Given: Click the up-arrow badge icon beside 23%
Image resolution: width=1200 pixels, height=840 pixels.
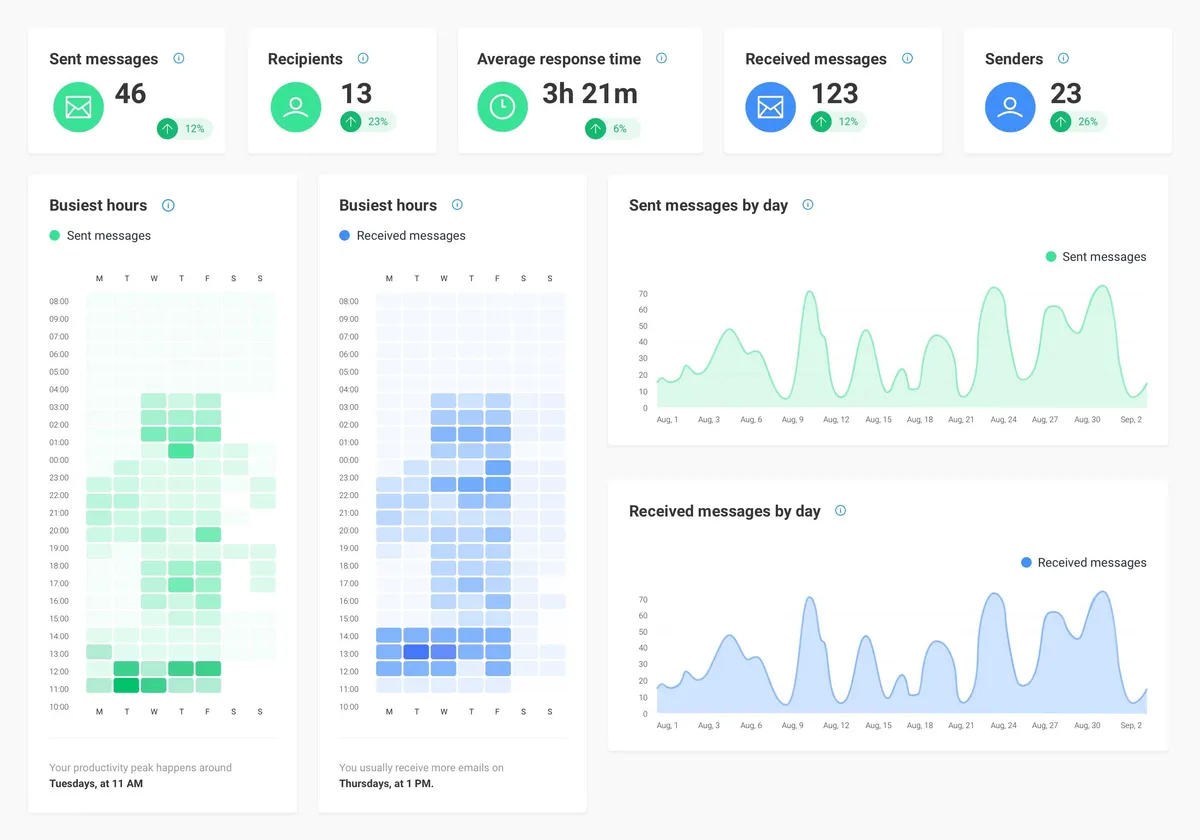Looking at the screenshot, I should point(350,121).
